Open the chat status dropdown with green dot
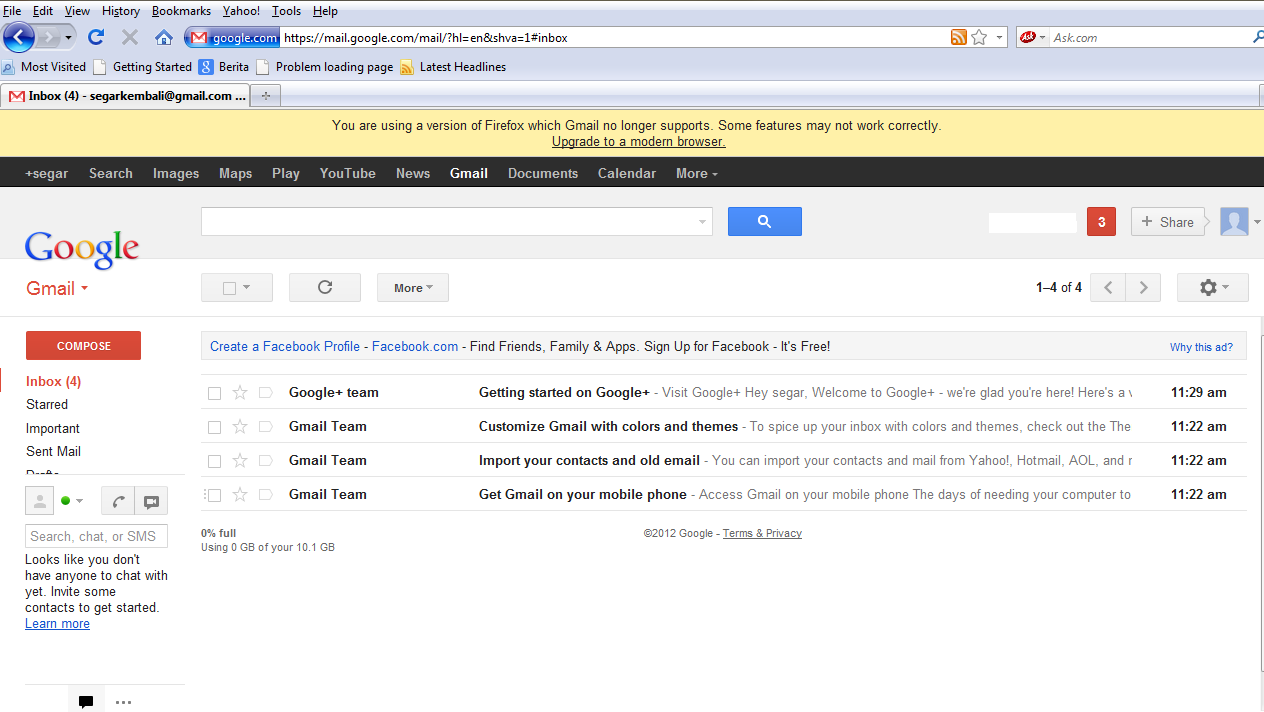Screen dimensions: 1264x712 (72, 501)
